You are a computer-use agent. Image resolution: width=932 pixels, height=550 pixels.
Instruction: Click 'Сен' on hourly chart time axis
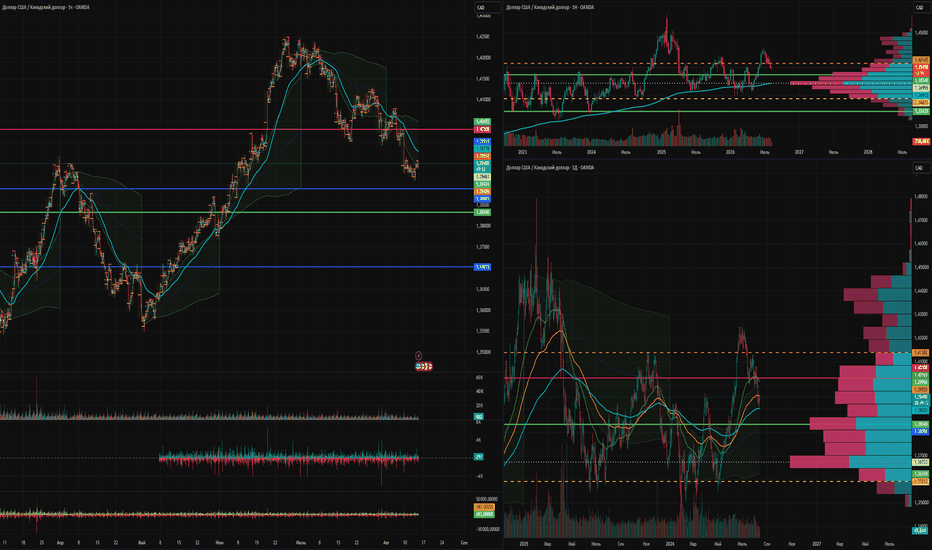pyautogui.click(x=464, y=542)
